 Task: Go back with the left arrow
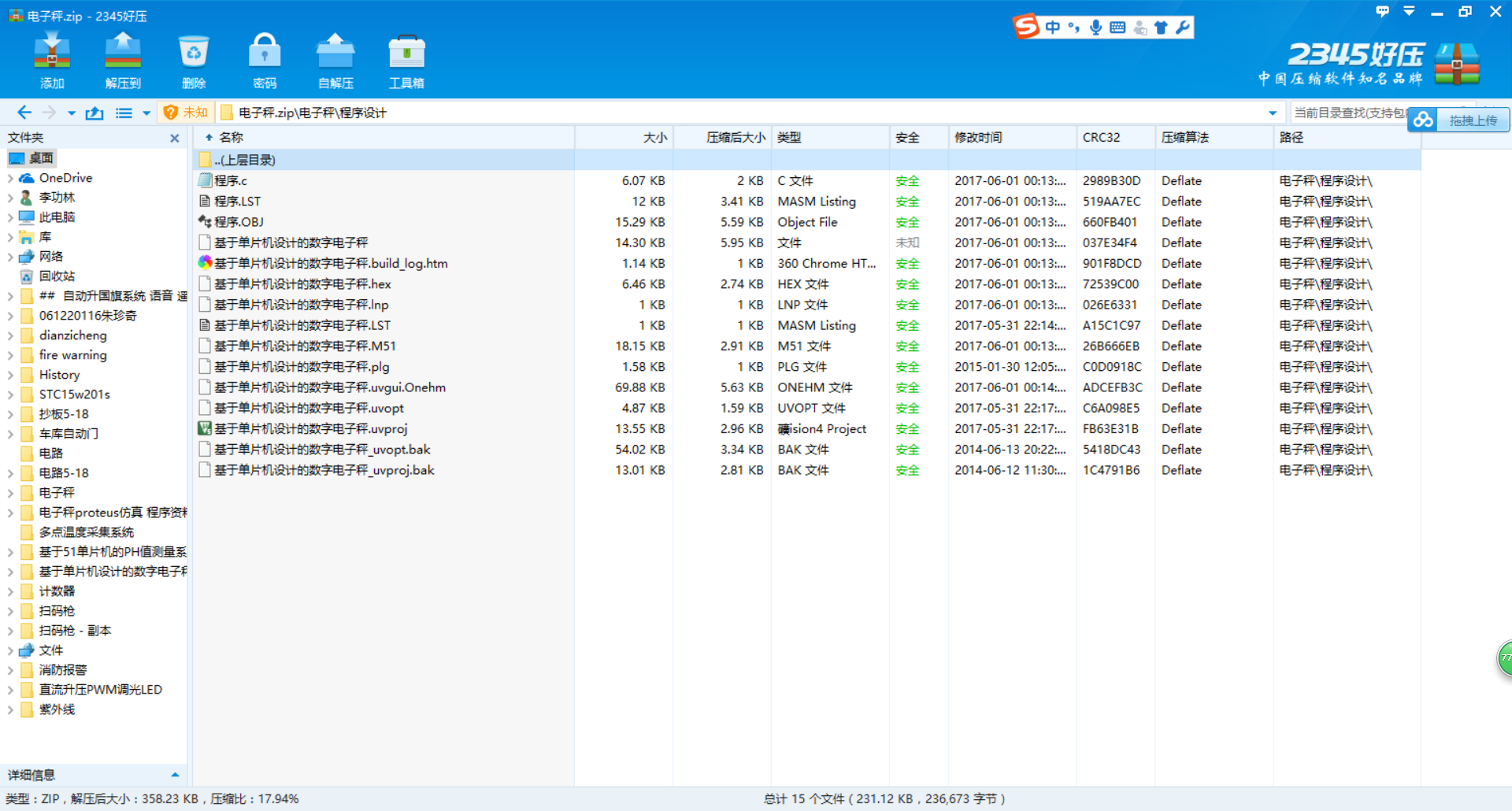tap(24, 113)
